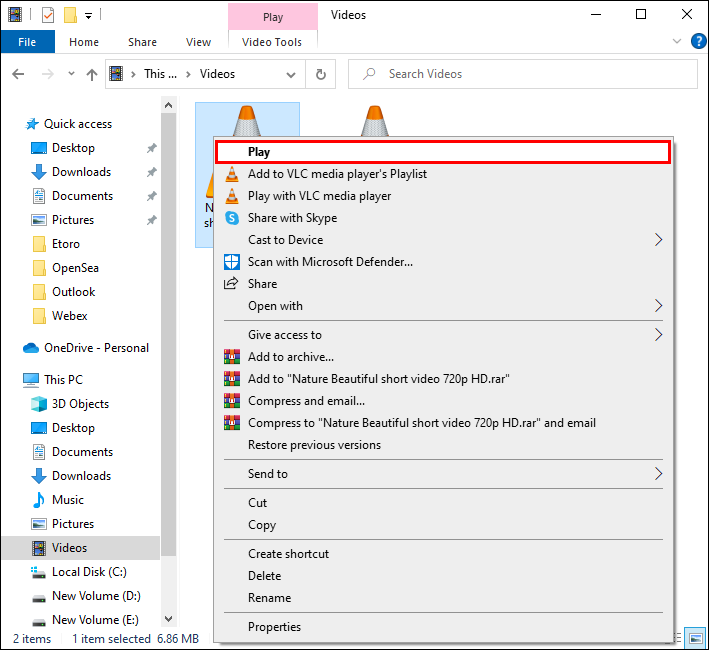Screen dimensions: 709x650
Task: Click Restore previous versions
Action: pos(443,445)
